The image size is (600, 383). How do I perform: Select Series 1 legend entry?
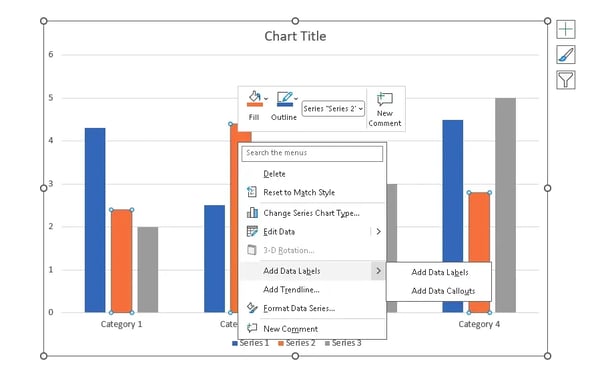pos(251,343)
